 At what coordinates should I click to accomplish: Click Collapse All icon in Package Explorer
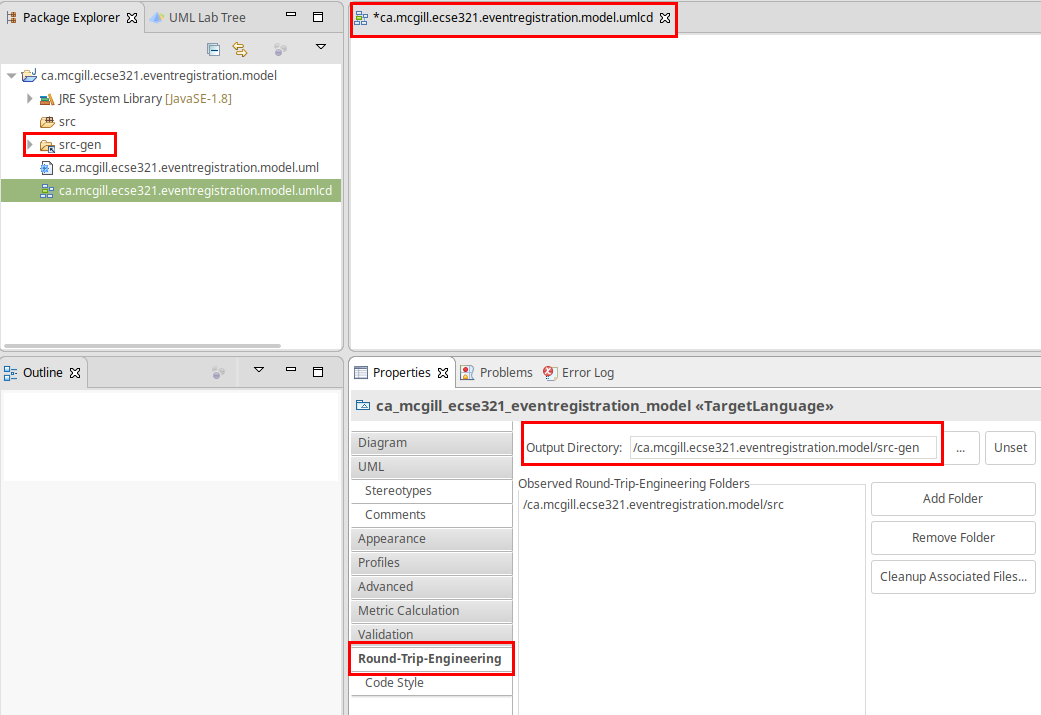pyautogui.click(x=213, y=49)
